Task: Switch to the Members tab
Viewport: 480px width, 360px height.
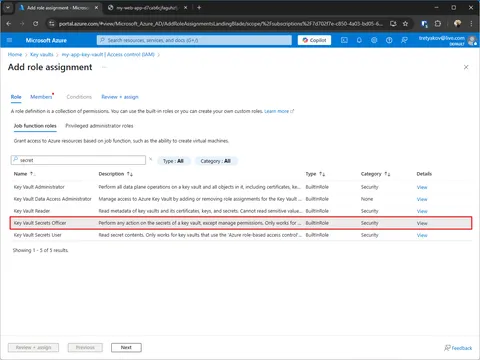Action: click(41, 97)
